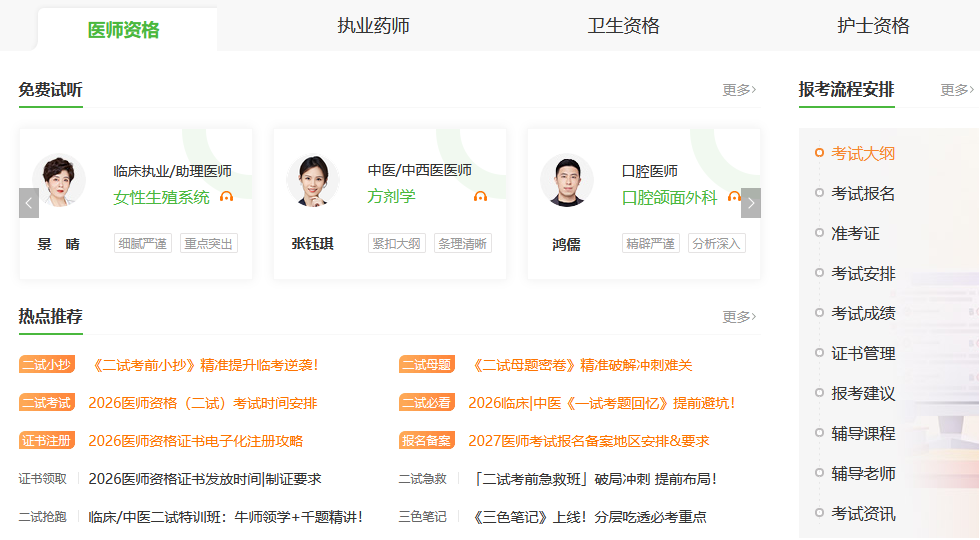
Task: Click the 重点突出 tag
Action: pyautogui.click(x=209, y=243)
